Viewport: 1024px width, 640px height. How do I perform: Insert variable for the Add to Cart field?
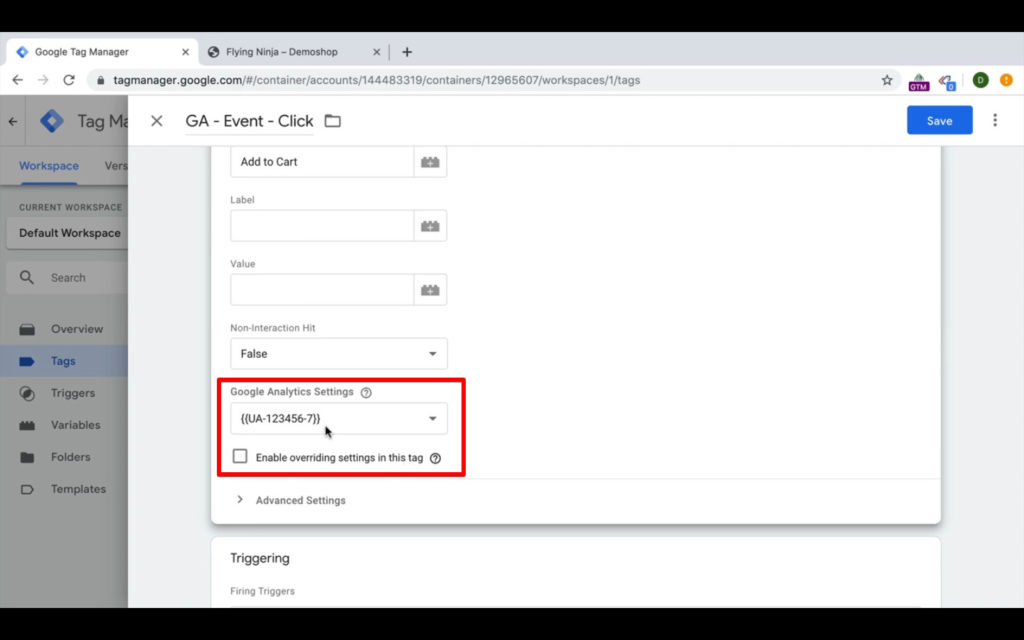pos(430,162)
